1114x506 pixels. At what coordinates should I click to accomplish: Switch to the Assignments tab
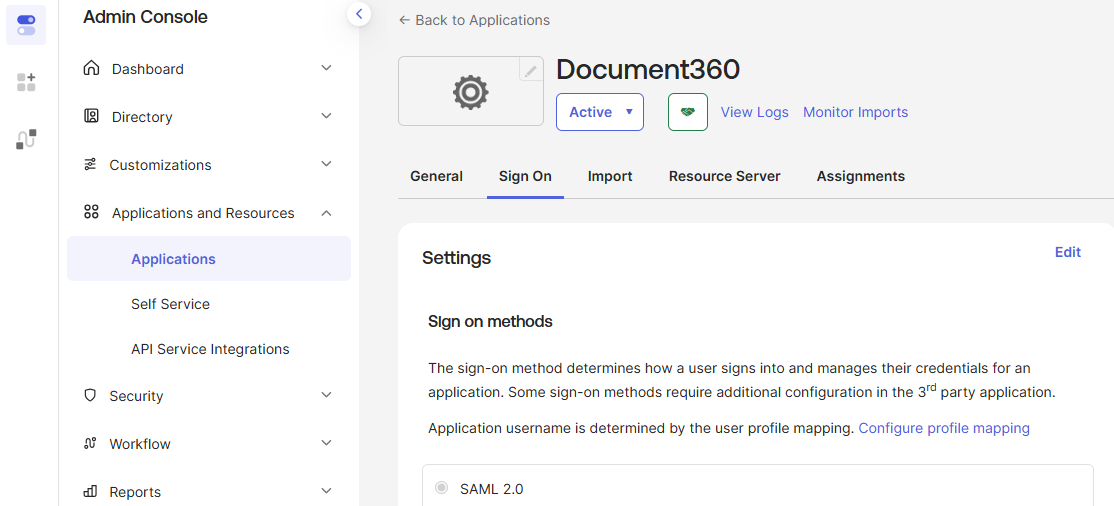(860, 176)
